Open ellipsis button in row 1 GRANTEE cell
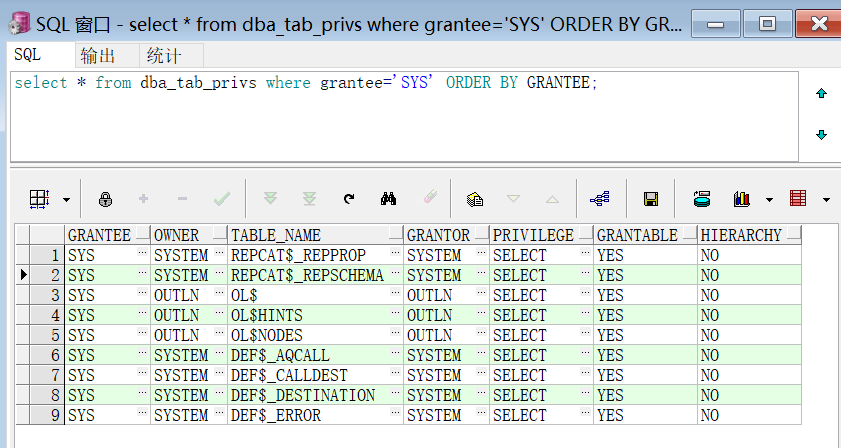 click(x=142, y=252)
